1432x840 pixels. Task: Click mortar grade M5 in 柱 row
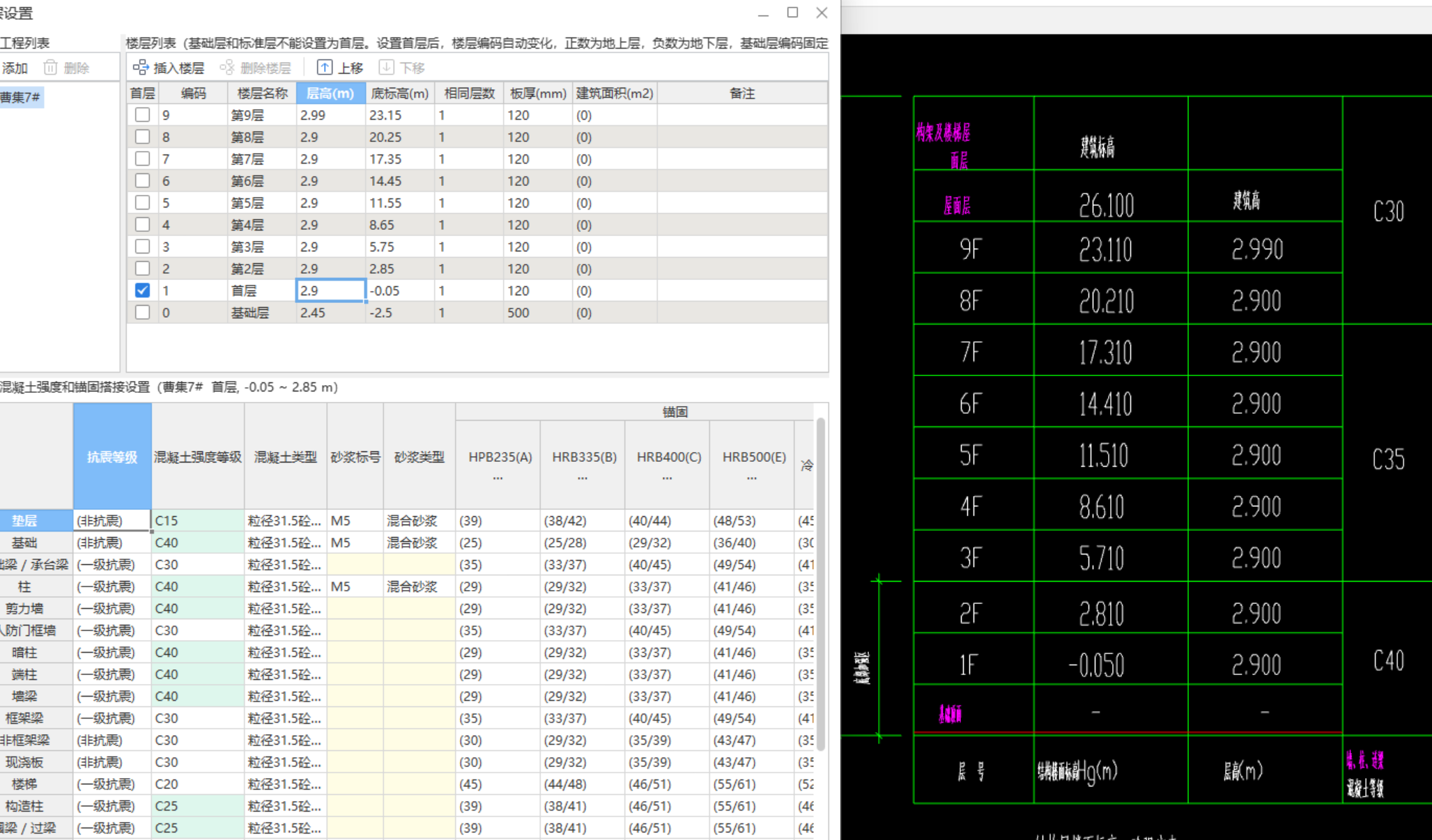point(355,586)
